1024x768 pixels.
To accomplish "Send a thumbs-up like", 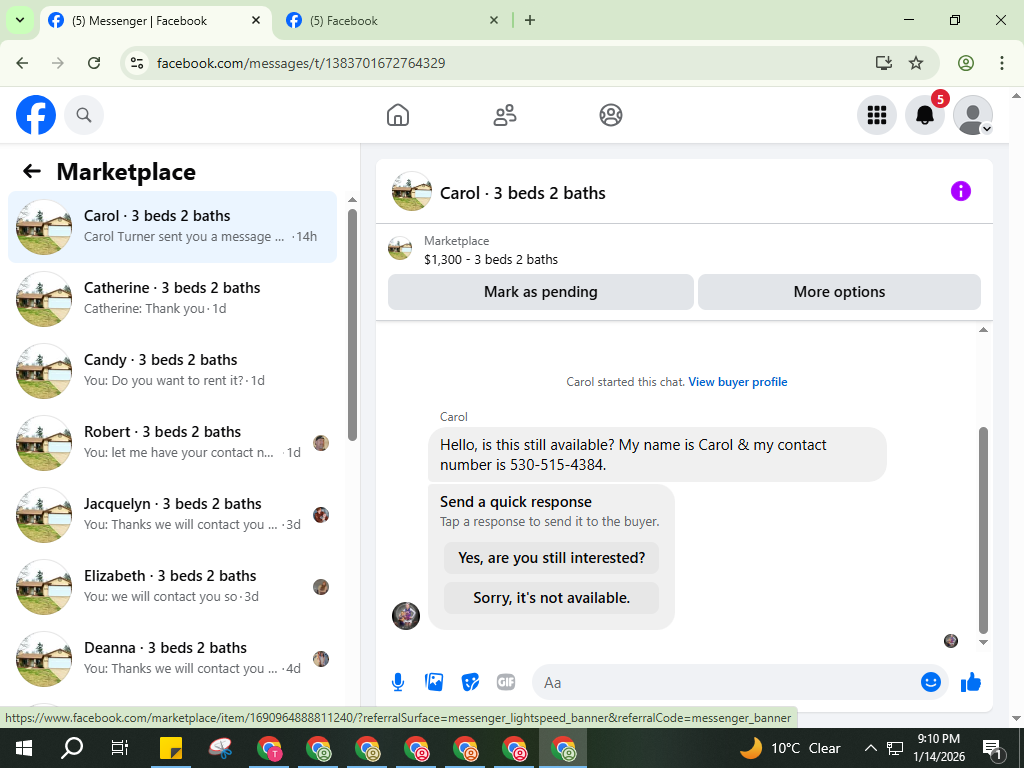I will (971, 682).
